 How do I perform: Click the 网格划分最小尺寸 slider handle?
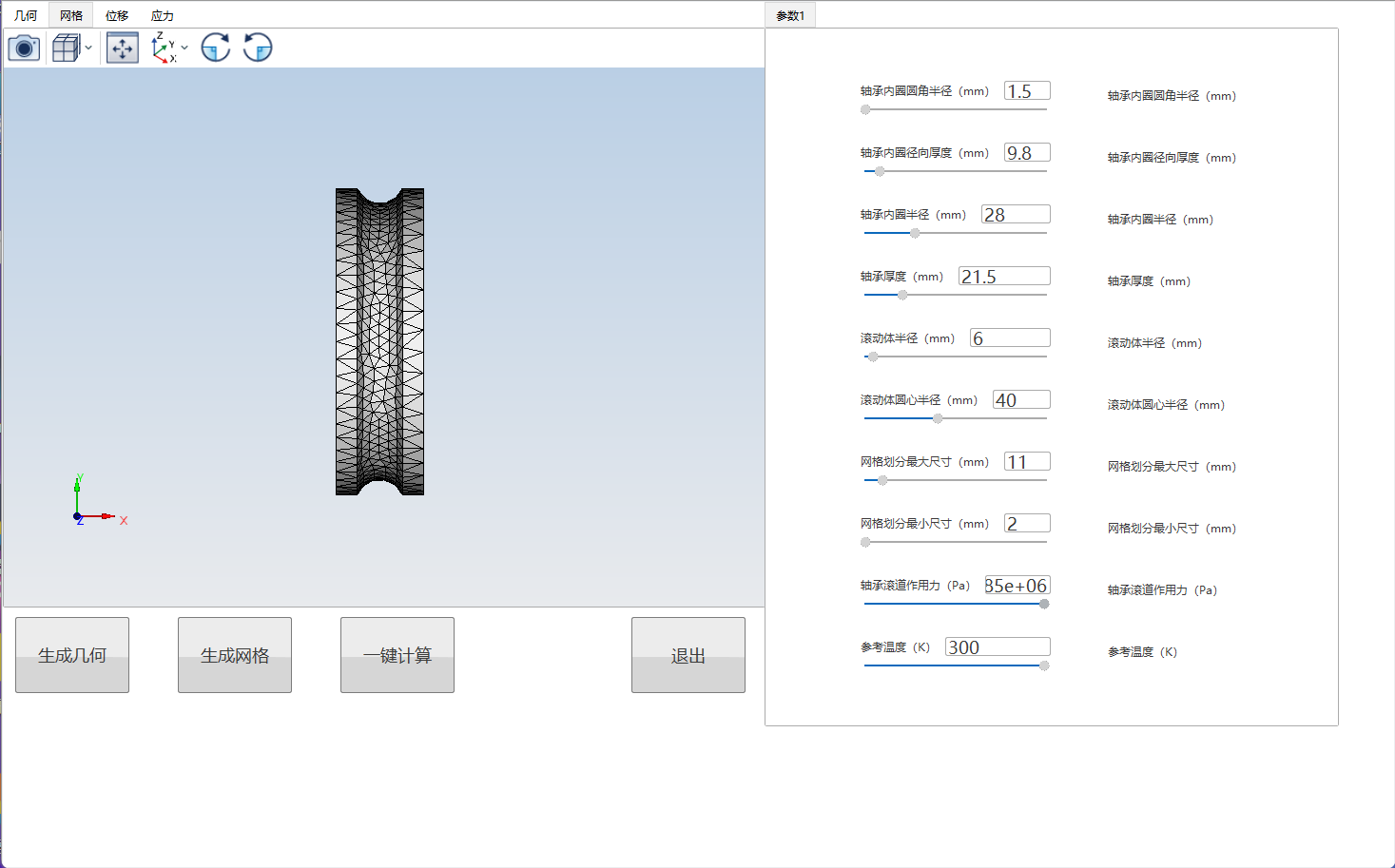point(865,542)
